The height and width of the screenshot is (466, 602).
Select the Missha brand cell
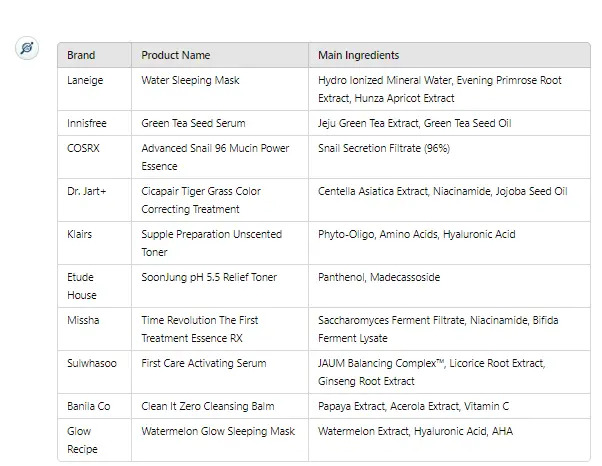click(83, 320)
